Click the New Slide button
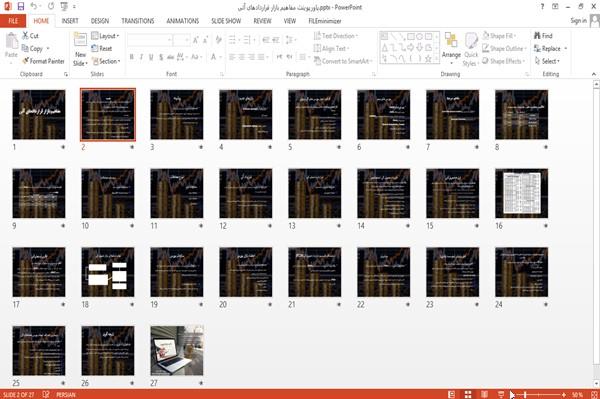The width and height of the screenshot is (600, 399). coord(80,50)
